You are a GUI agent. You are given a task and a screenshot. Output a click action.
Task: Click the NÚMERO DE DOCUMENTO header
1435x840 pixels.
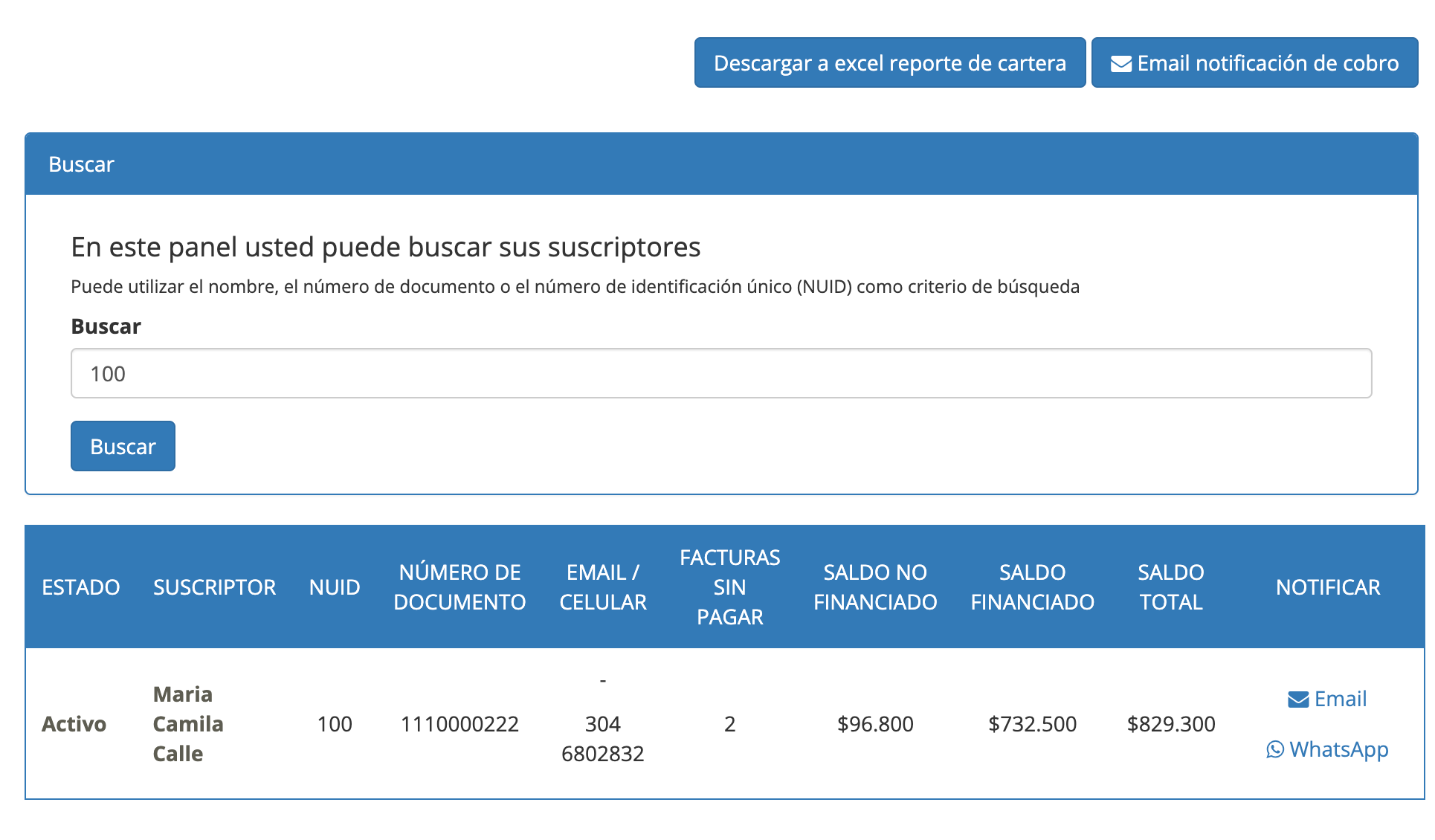pos(459,587)
